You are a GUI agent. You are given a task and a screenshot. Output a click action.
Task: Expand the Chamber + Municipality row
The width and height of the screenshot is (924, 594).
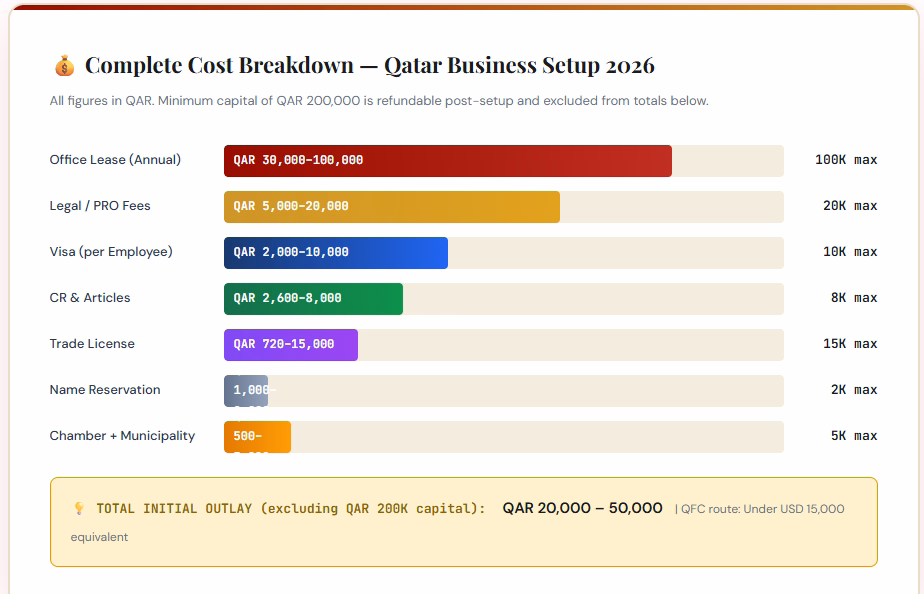pos(122,436)
